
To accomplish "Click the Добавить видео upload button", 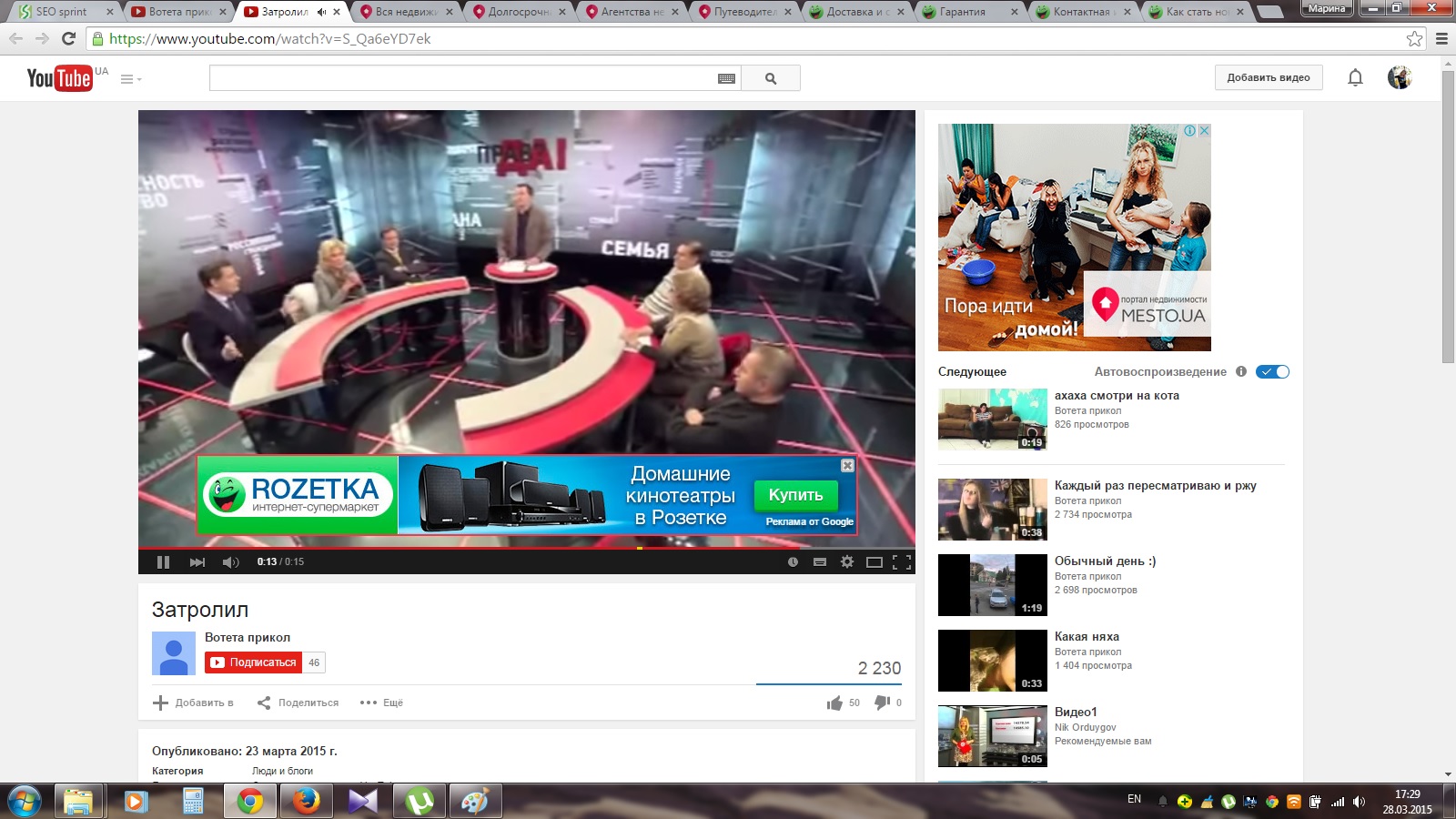I will point(1269,78).
